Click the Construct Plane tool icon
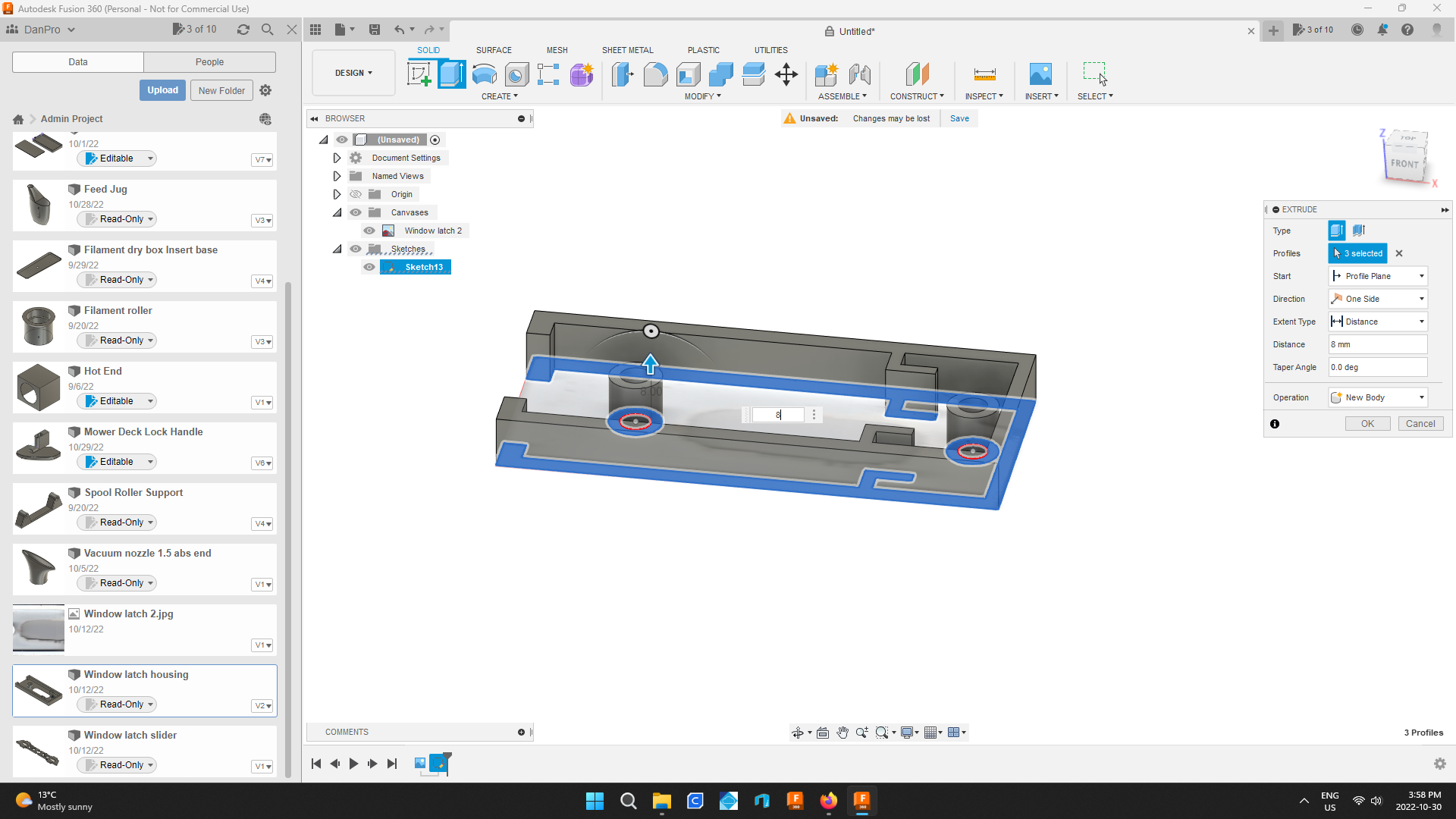Screen dimensions: 1456x819 click(x=917, y=74)
